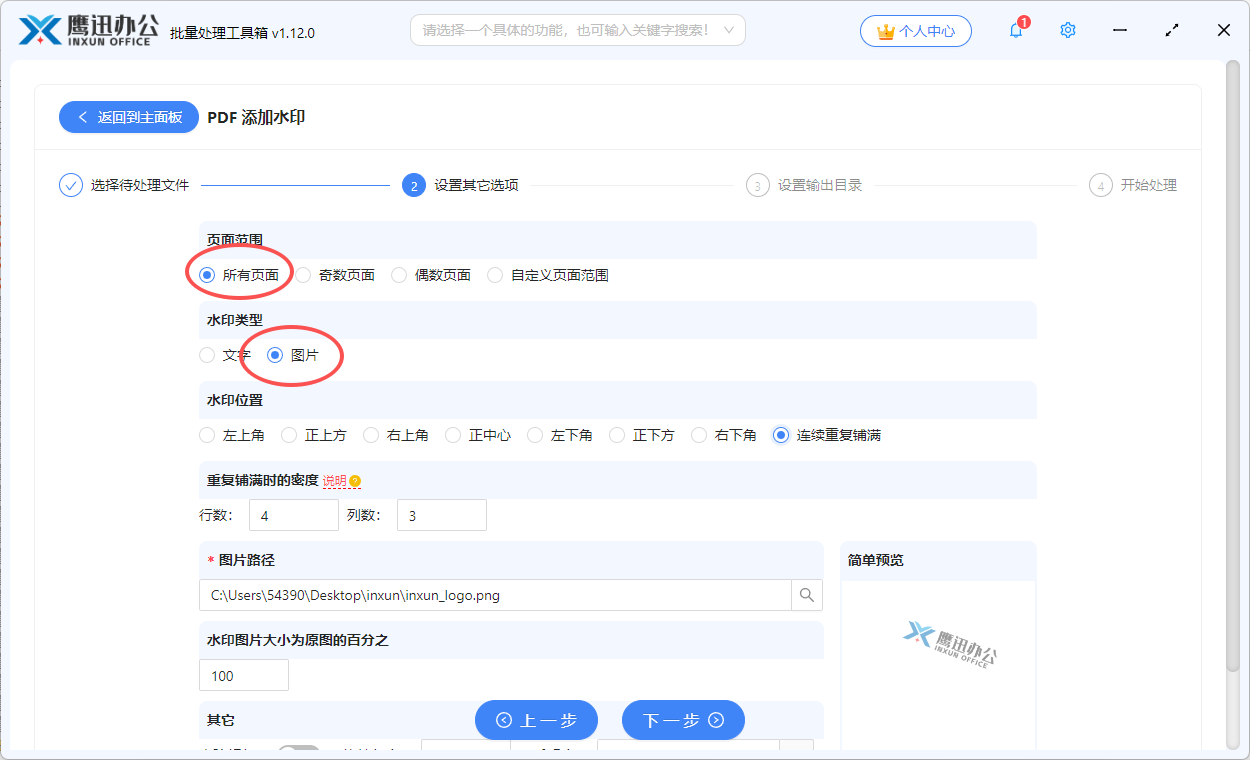1250x760 pixels.
Task: Open the notification bell with badge 1
Action: 1015,30
